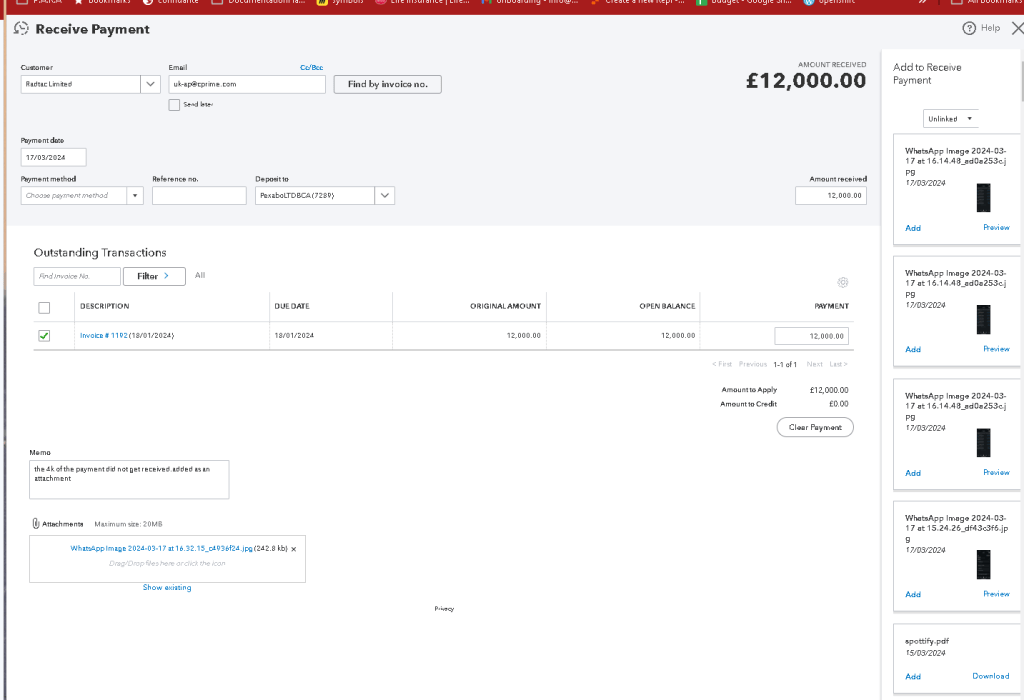Click the Clear Payment button
Image resolution: width=1024 pixels, height=700 pixels.
815,427
